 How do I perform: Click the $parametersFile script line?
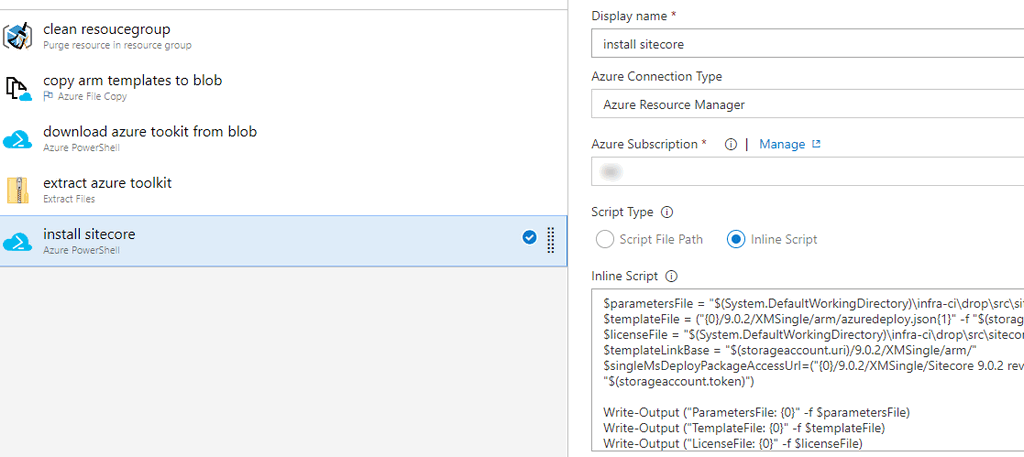point(813,303)
